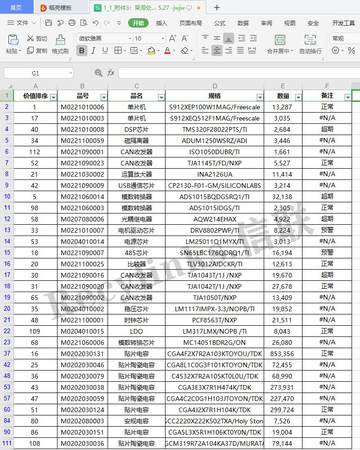Expand the merge center options arrow
This screenshot has height=450, width=360.
[x=292, y=51]
